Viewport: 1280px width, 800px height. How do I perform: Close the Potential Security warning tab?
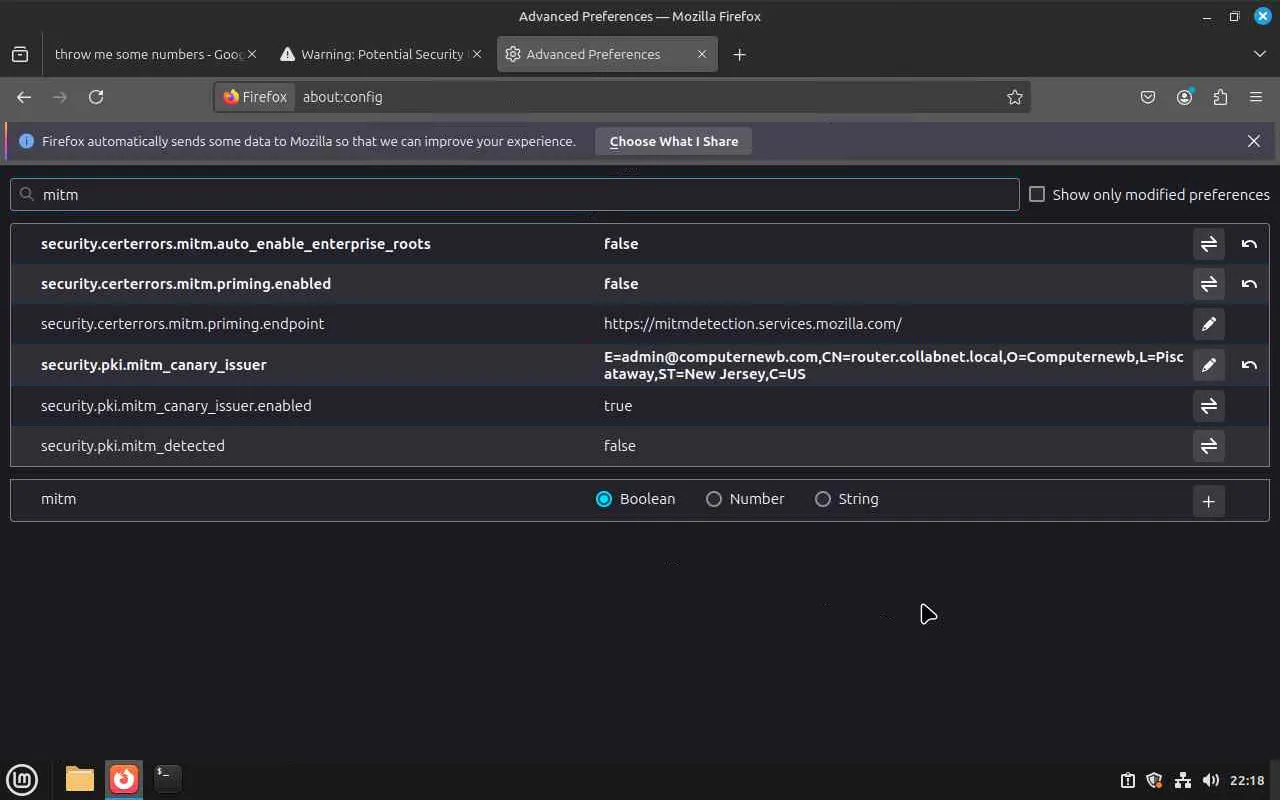click(x=477, y=54)
